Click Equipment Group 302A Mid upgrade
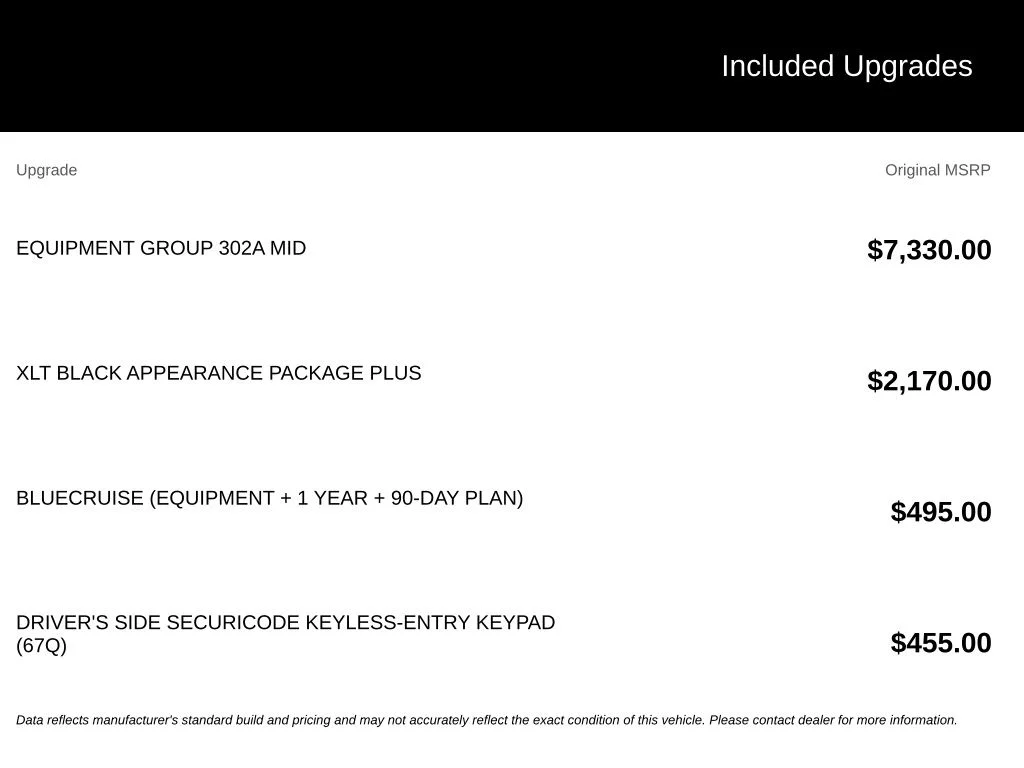This screenshot has height=768, width=1024. pos(161,248)
